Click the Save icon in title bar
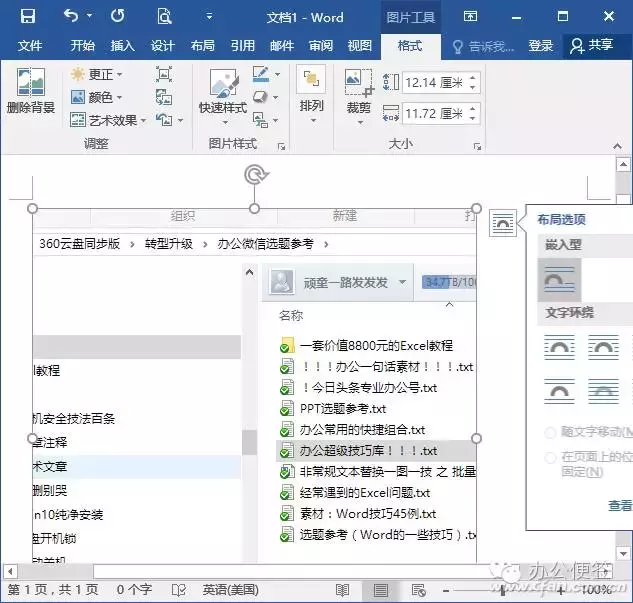The width and height of the screenshot is (633, 603). pos(28,16)
